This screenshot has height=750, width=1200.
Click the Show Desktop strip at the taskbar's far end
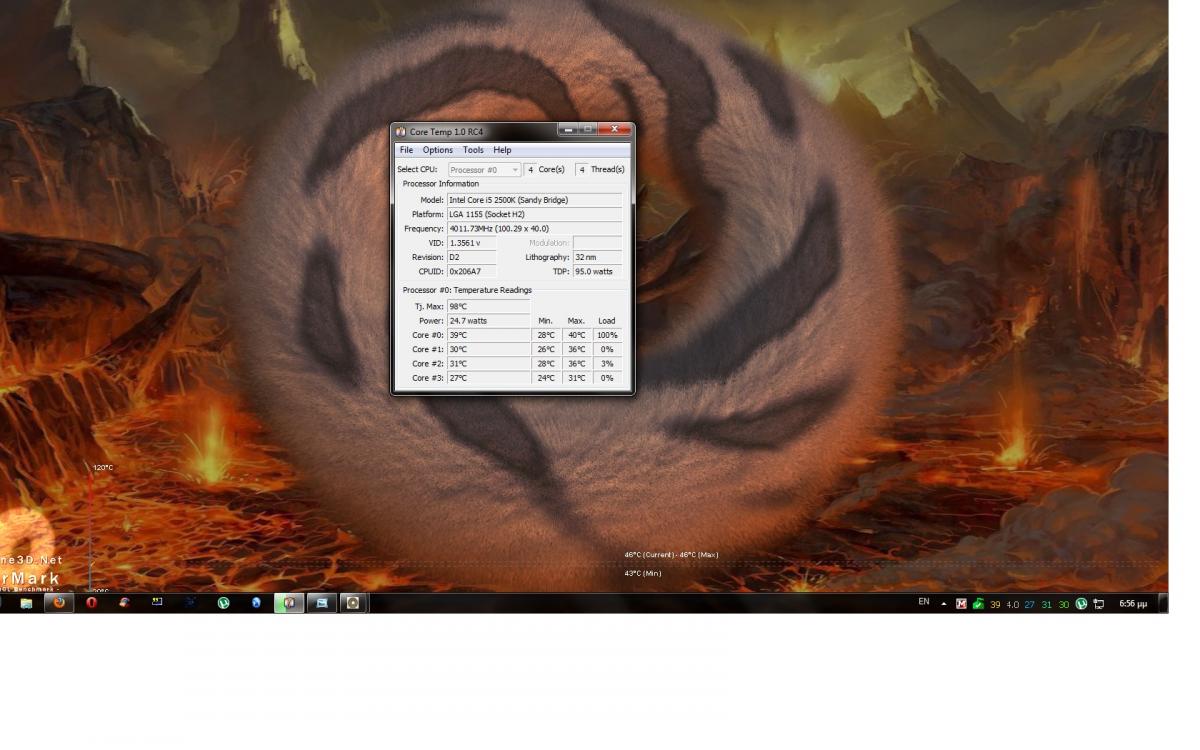[1163, 603]
